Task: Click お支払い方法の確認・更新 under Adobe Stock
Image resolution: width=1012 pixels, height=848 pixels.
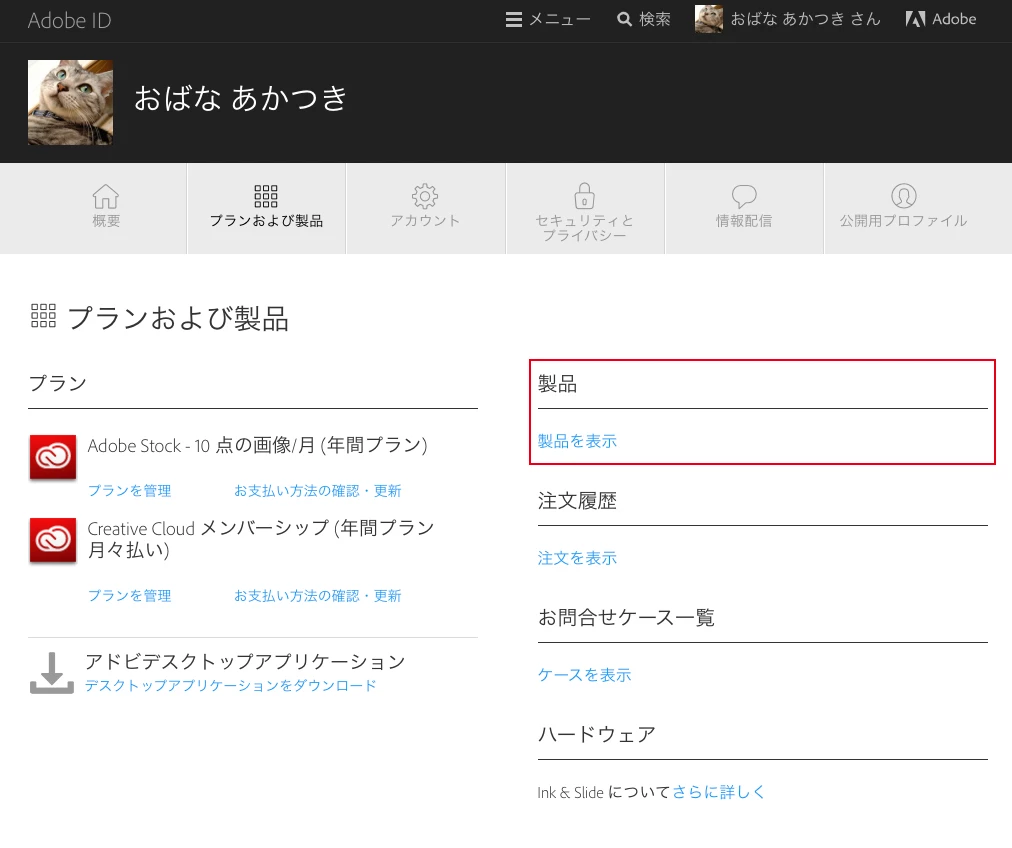Action: coord(318,490)
